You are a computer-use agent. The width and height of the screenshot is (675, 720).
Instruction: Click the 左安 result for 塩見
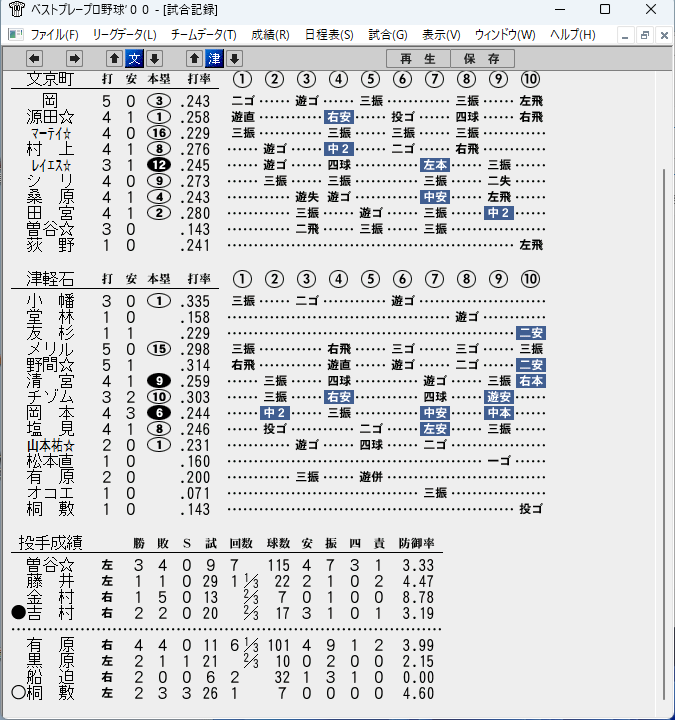click(435, 429)
